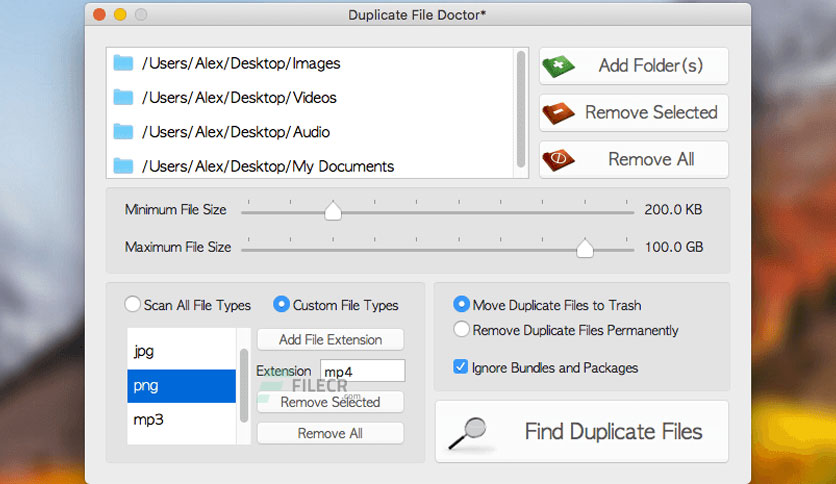Select /Users/Alex/Desktop/Audio path
This screenshot has width=836, height=484.
(x=236, y=132)
